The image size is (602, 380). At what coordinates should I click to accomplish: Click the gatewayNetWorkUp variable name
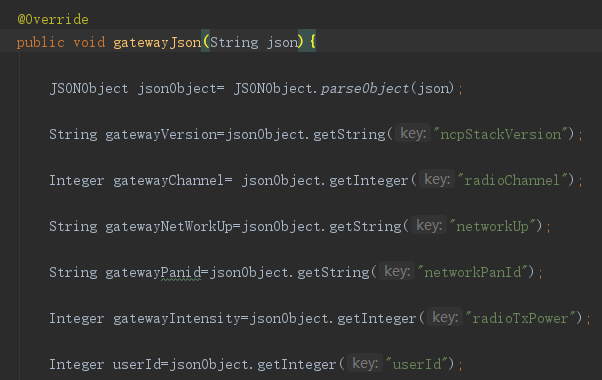(169, 226)
